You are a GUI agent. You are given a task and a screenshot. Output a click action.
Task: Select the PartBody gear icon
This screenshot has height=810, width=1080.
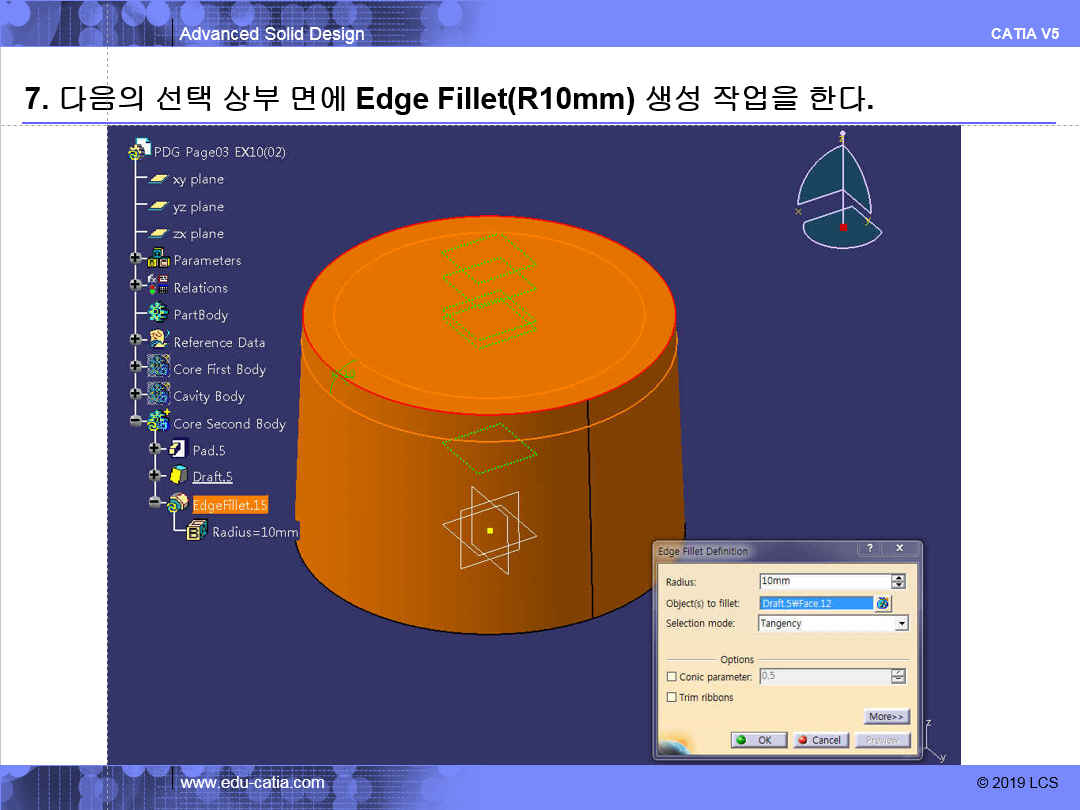coord(158,314)
